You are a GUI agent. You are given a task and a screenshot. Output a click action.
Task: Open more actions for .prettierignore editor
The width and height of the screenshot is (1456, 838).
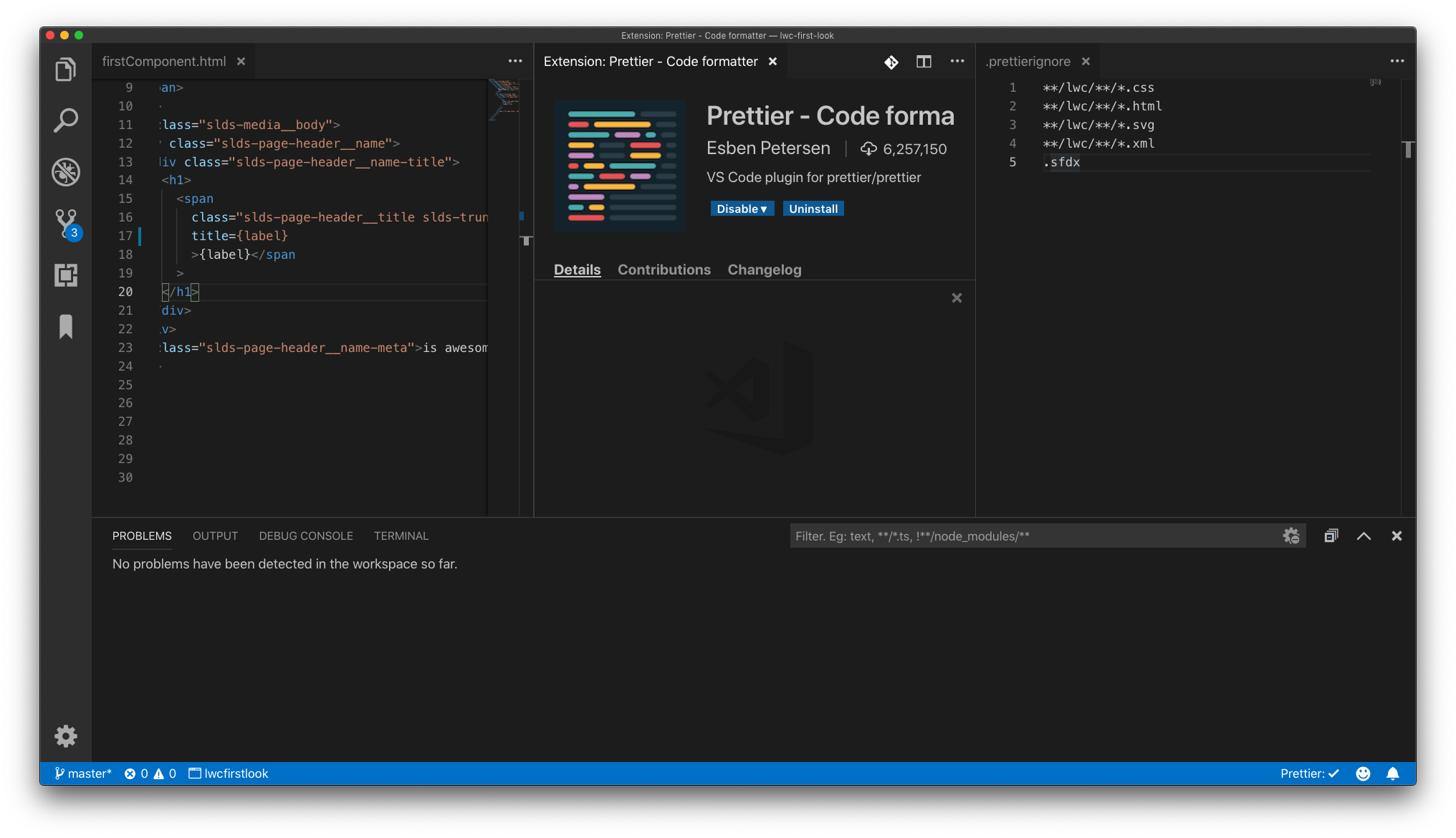[1397, 62]
